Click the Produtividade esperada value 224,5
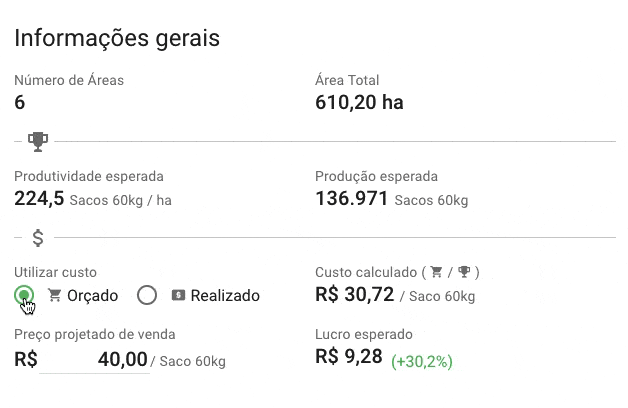The width and height of the screenshot is (628, 408). (39, 199)
